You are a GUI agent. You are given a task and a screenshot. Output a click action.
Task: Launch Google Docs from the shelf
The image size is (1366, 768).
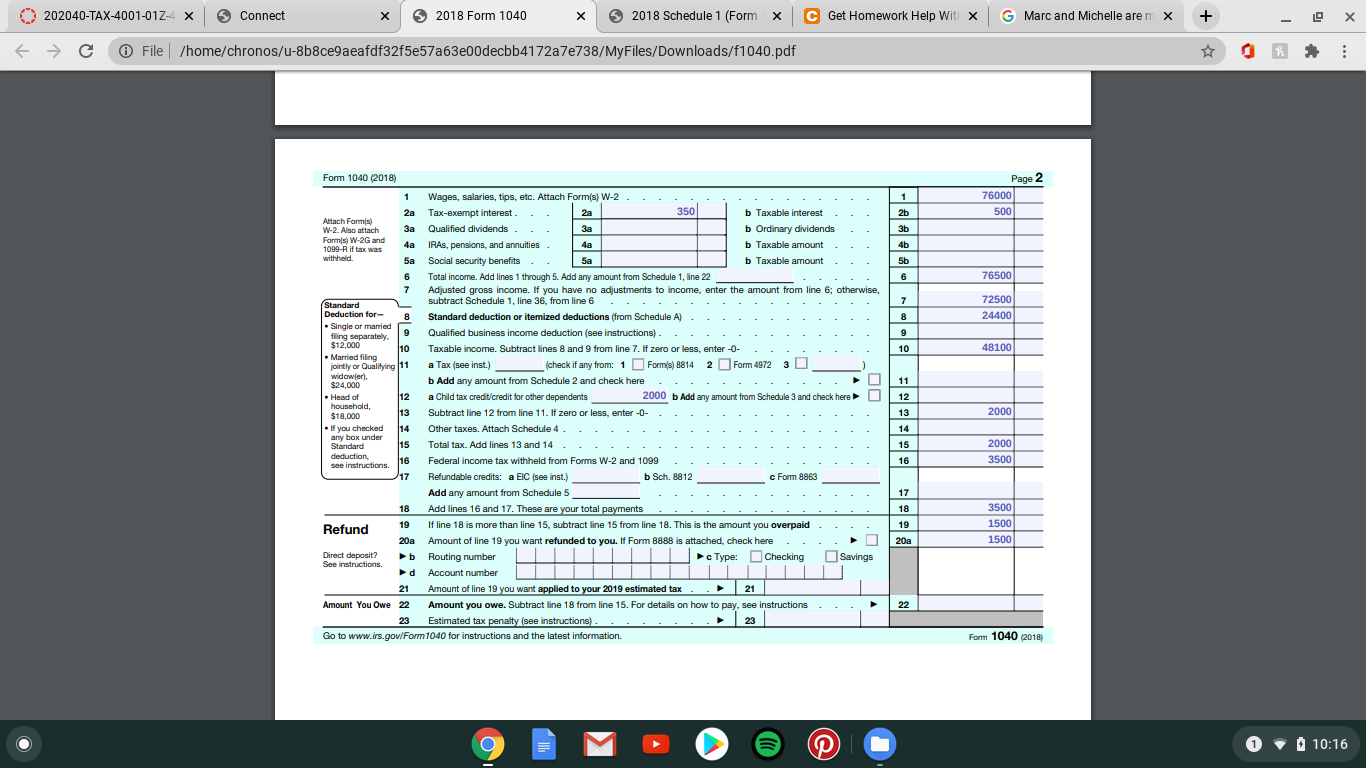(543, 744)
